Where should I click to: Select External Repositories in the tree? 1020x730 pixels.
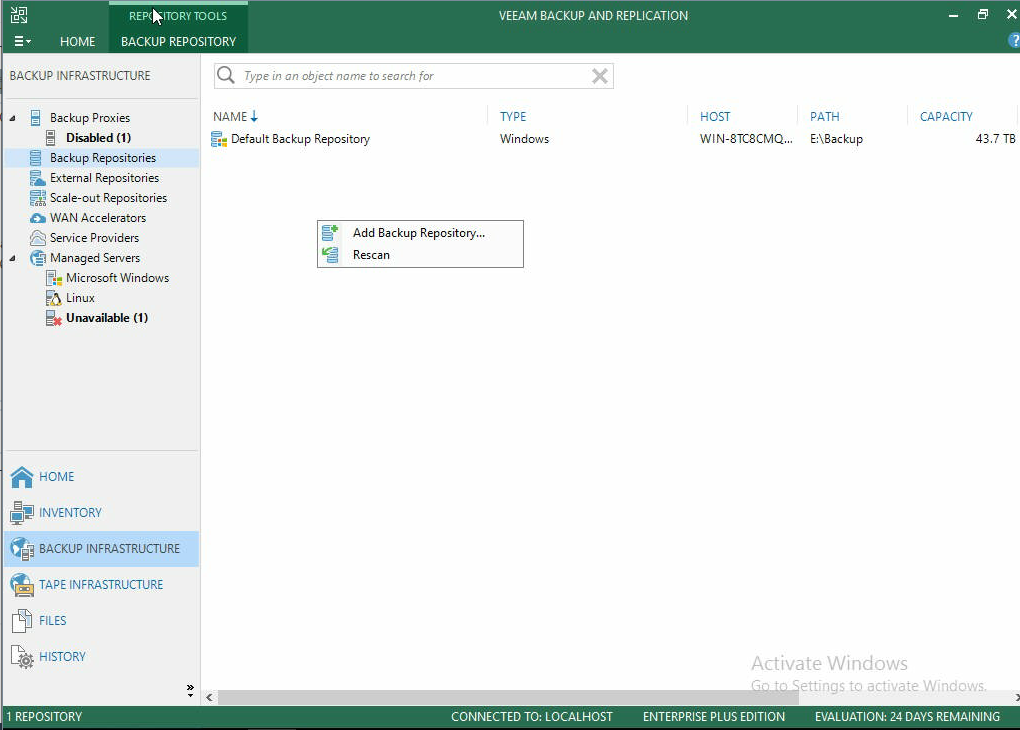[104, 178]
